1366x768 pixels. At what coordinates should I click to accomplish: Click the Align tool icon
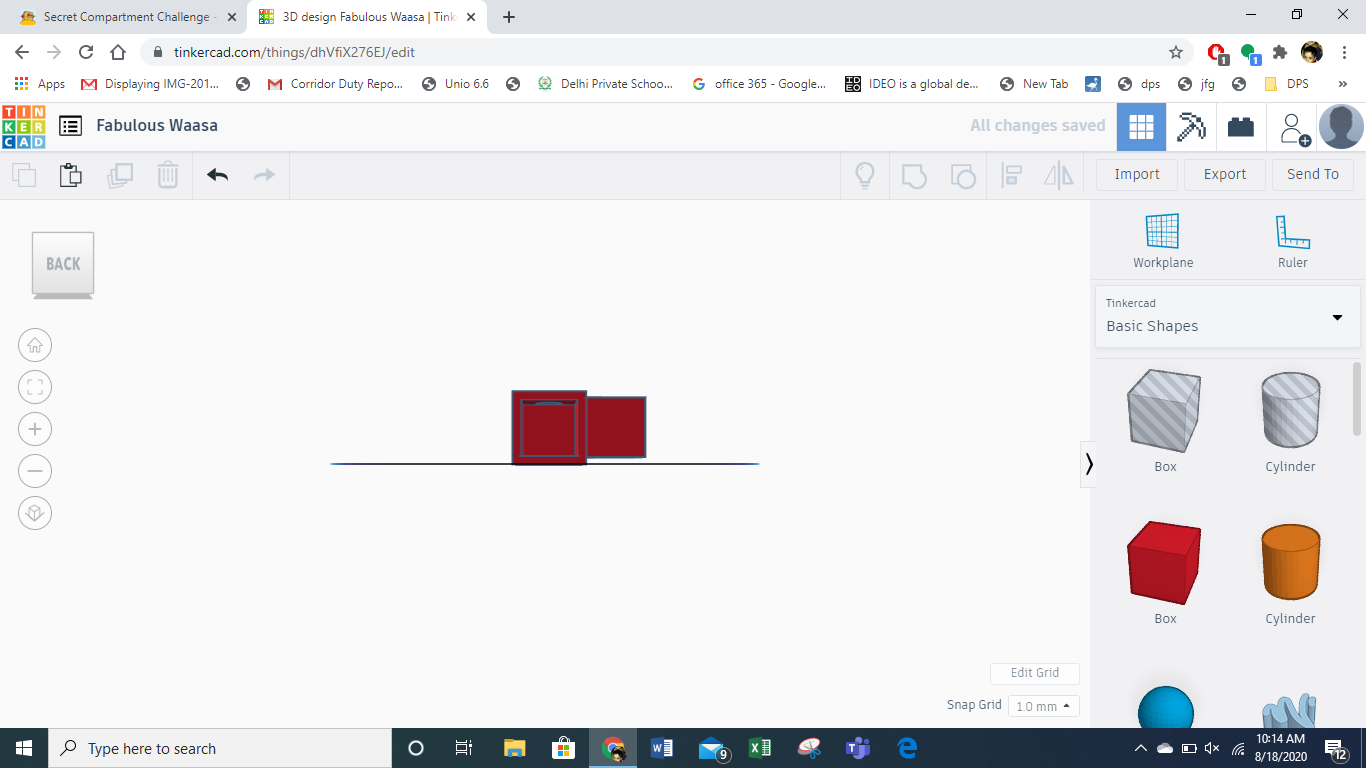1011,175
